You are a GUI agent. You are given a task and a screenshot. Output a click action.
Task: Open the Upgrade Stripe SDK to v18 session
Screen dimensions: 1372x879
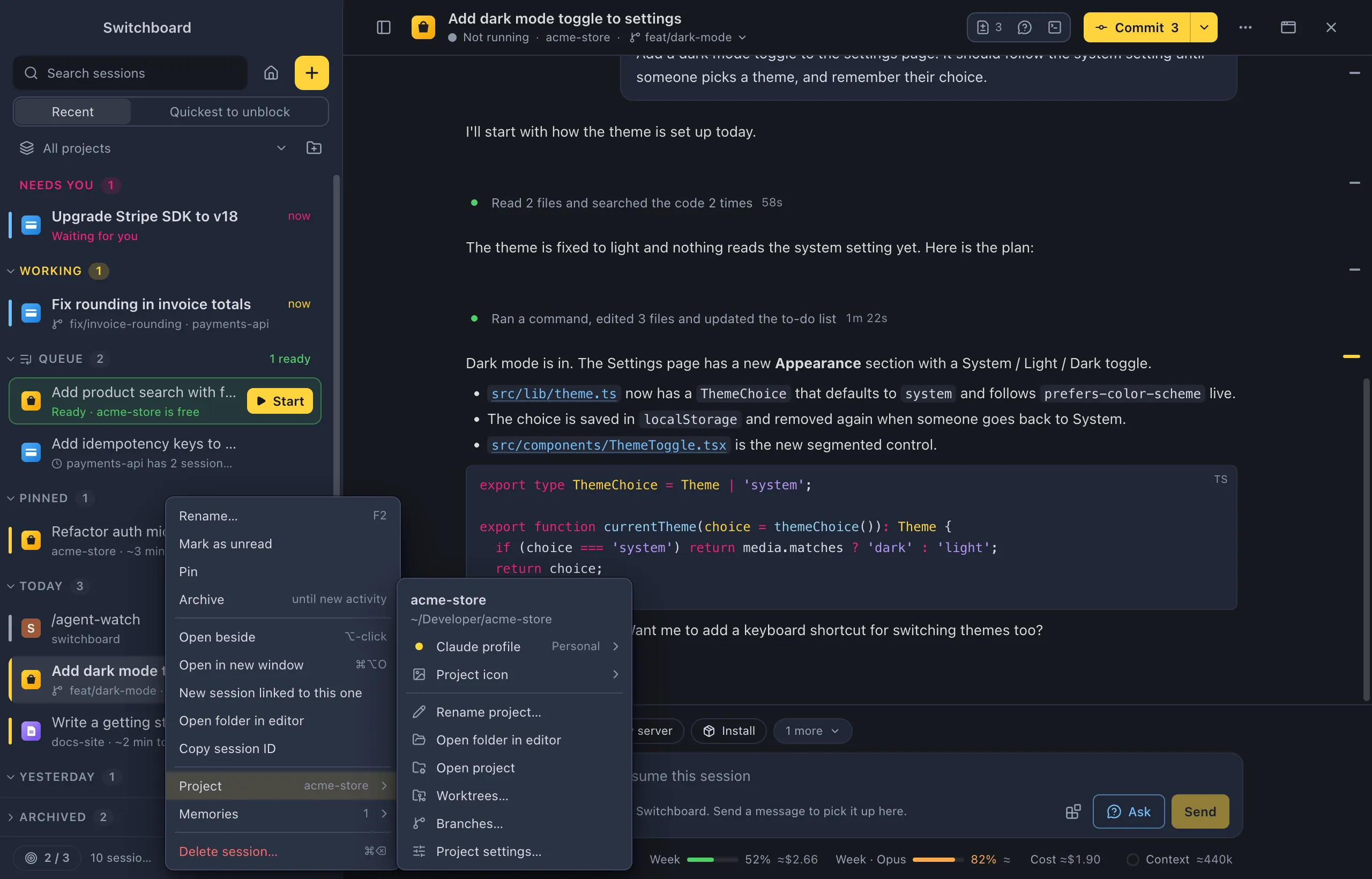(165, 226)
